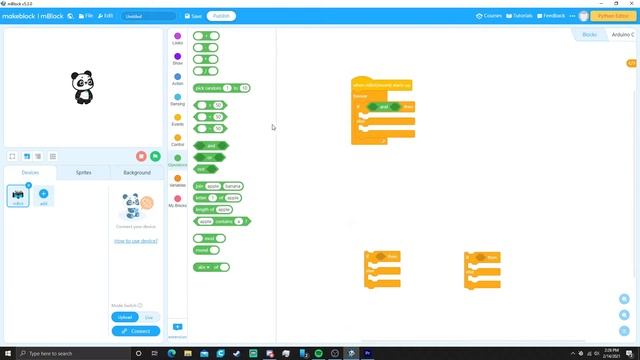Screen dimensions: 640x360
Task: Switch stage to full screen mode
Action: tap(12, 156)
